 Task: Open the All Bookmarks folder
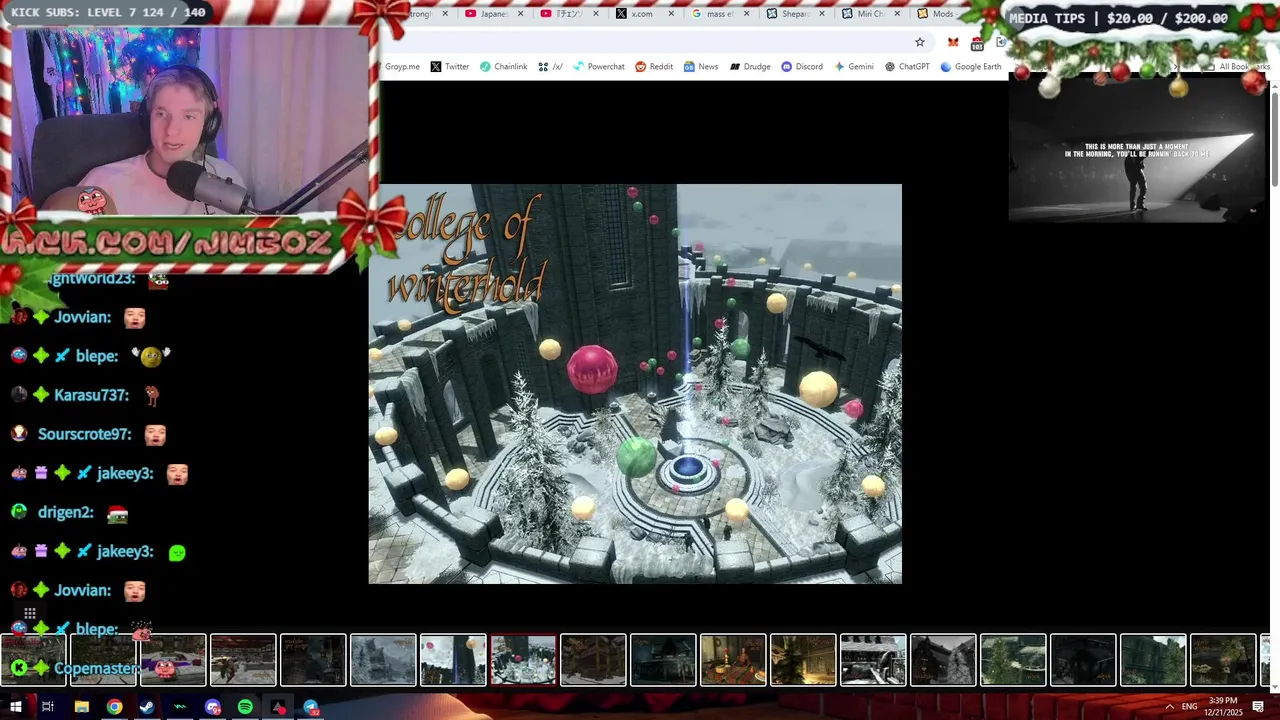point(1238,67)
